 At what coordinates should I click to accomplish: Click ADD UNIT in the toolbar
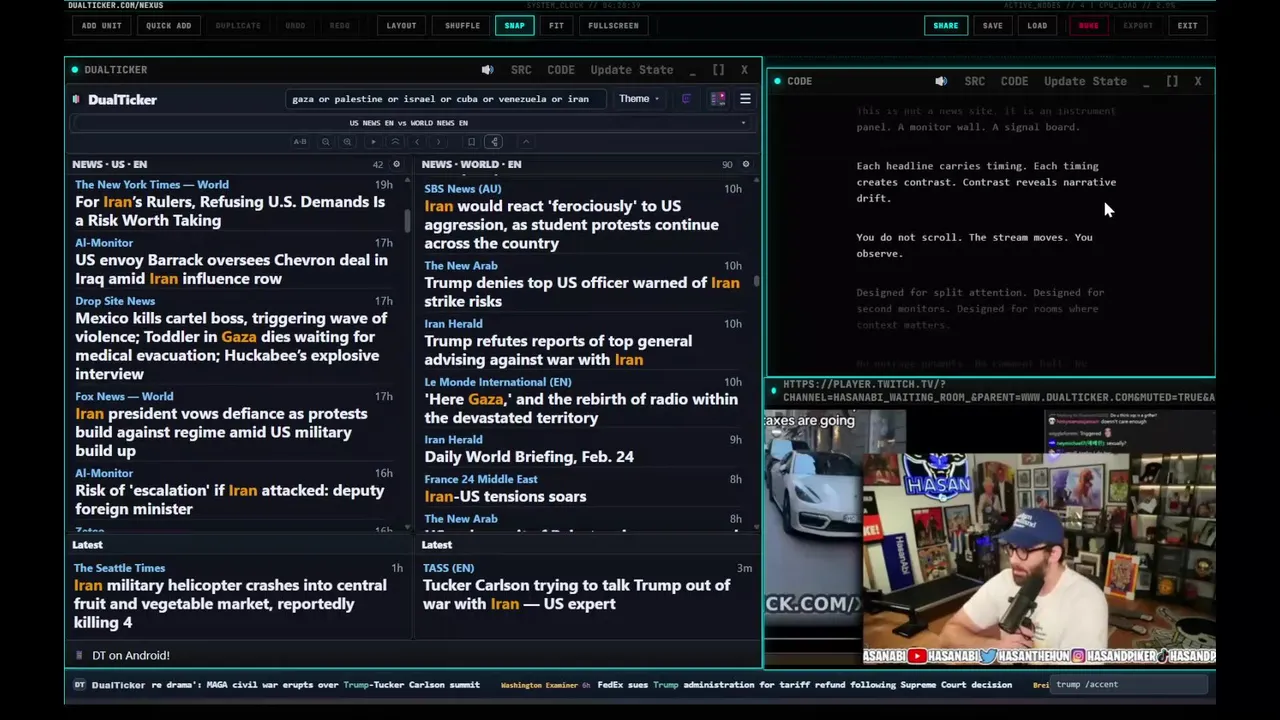click(x=101, y=25)
